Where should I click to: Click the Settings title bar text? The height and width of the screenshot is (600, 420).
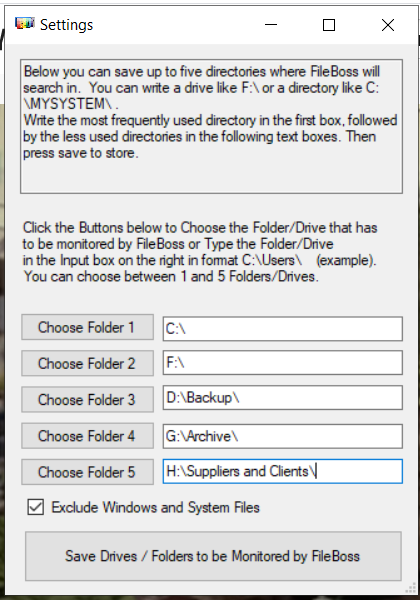67,25
